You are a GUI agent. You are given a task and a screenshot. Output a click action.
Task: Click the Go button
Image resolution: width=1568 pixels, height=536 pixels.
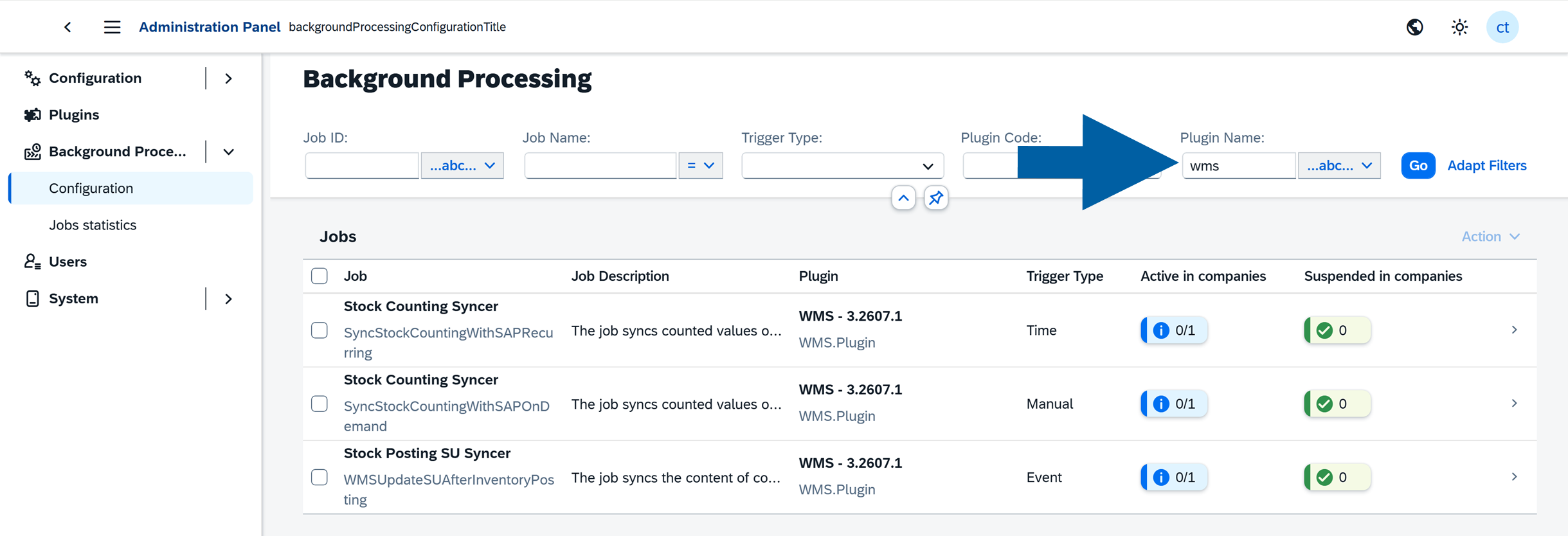click(1418, 166)
